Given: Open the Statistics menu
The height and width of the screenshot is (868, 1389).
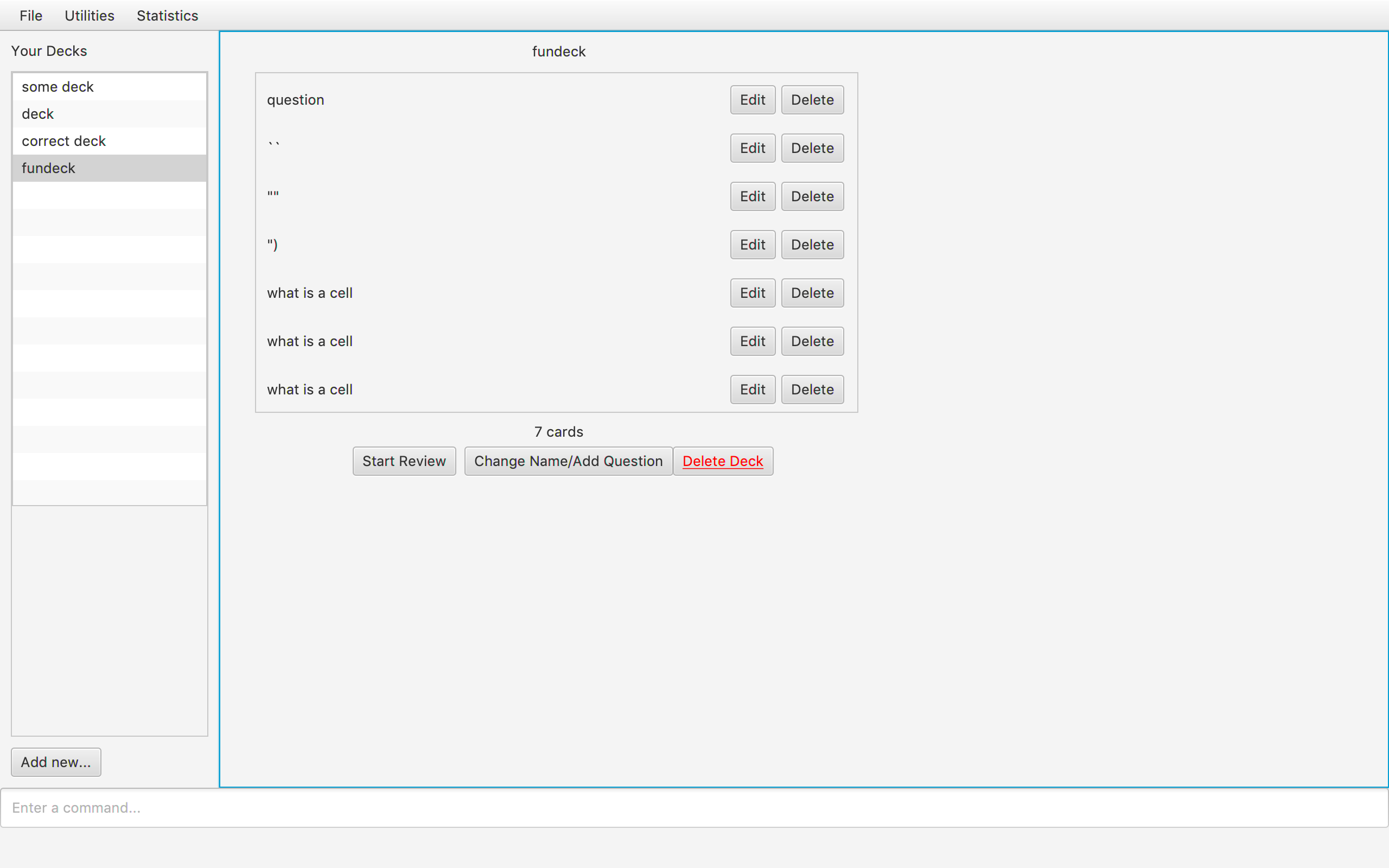Looking at the screenshot, I should [167, 16].
